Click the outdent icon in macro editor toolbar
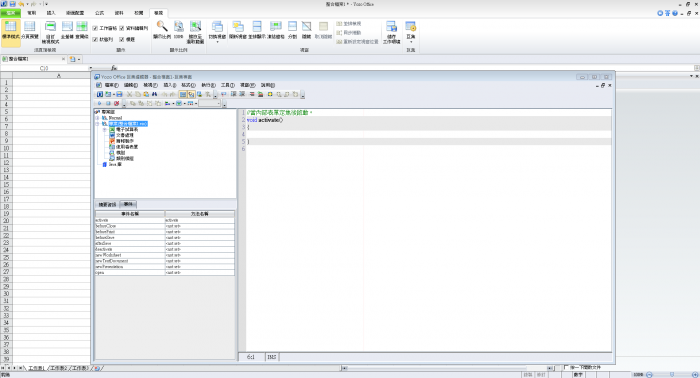Viewport: 700px width, 378px height. click(x=242, y=94)
